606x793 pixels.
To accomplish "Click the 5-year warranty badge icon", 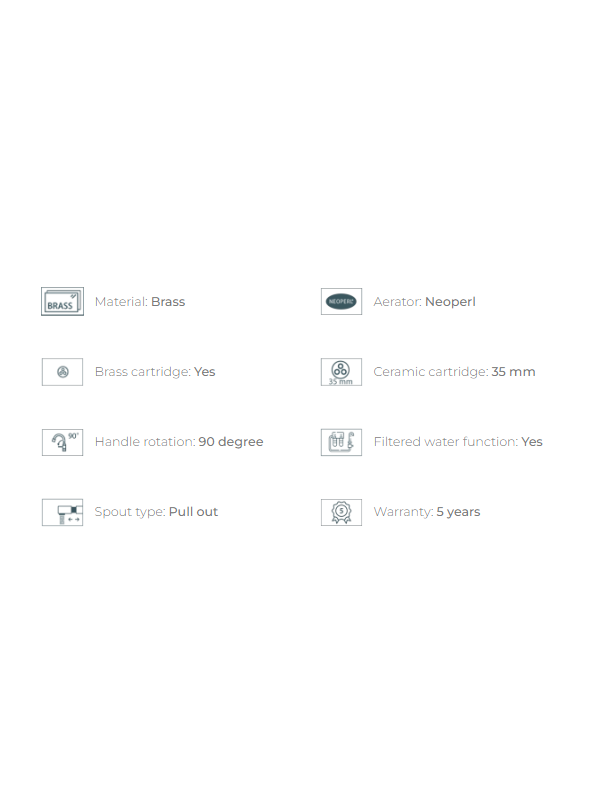I will pos(341,512).
